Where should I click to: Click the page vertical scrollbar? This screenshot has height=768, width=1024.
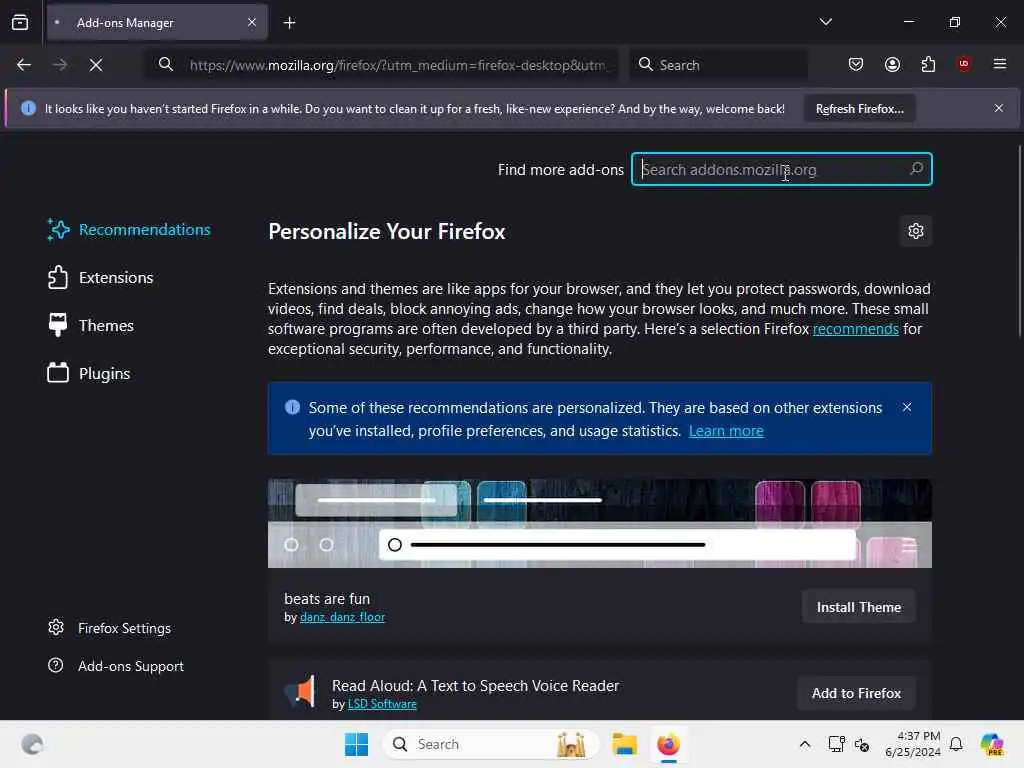(1019, 242)
